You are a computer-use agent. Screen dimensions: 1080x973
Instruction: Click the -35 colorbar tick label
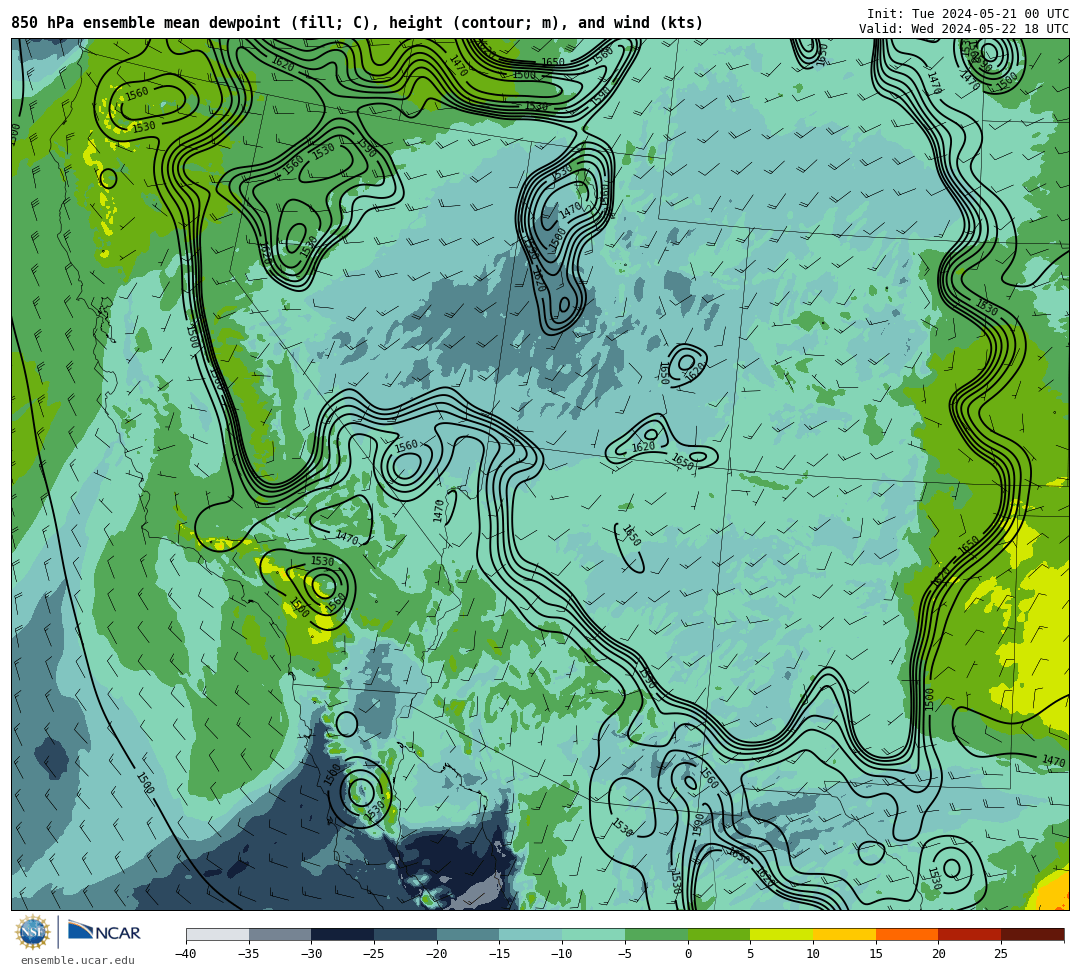coord(249,954)
